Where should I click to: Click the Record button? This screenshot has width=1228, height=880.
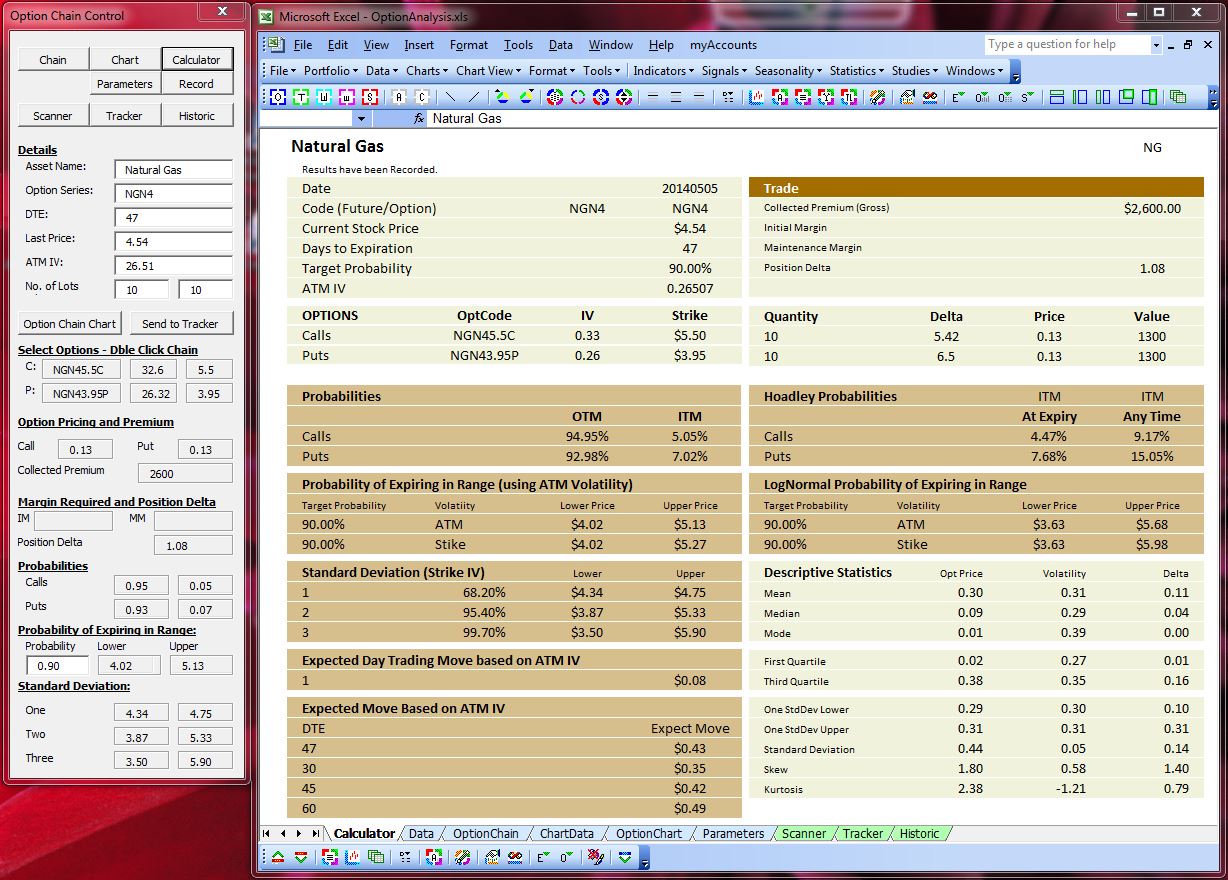pyautogui.click(x=196, y=84)
